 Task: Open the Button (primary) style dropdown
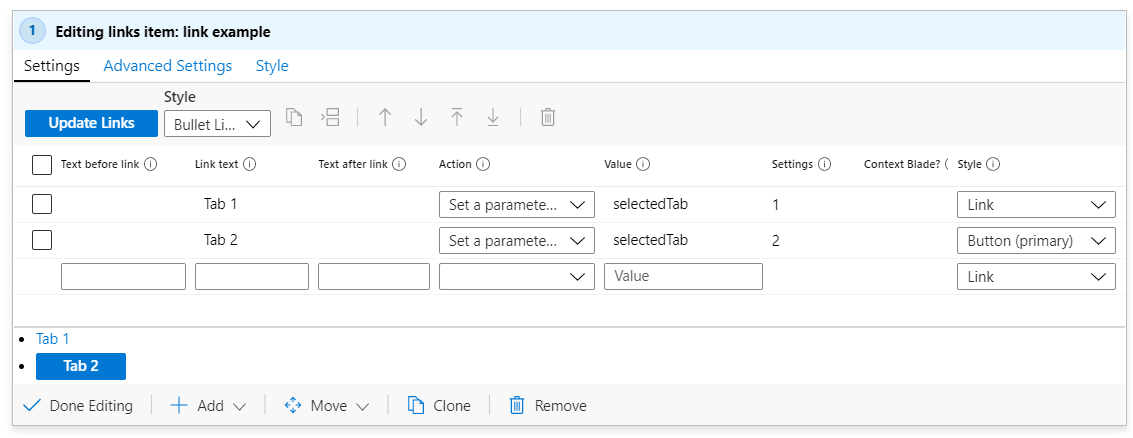pyautogui.click(x=1035, y=241)
